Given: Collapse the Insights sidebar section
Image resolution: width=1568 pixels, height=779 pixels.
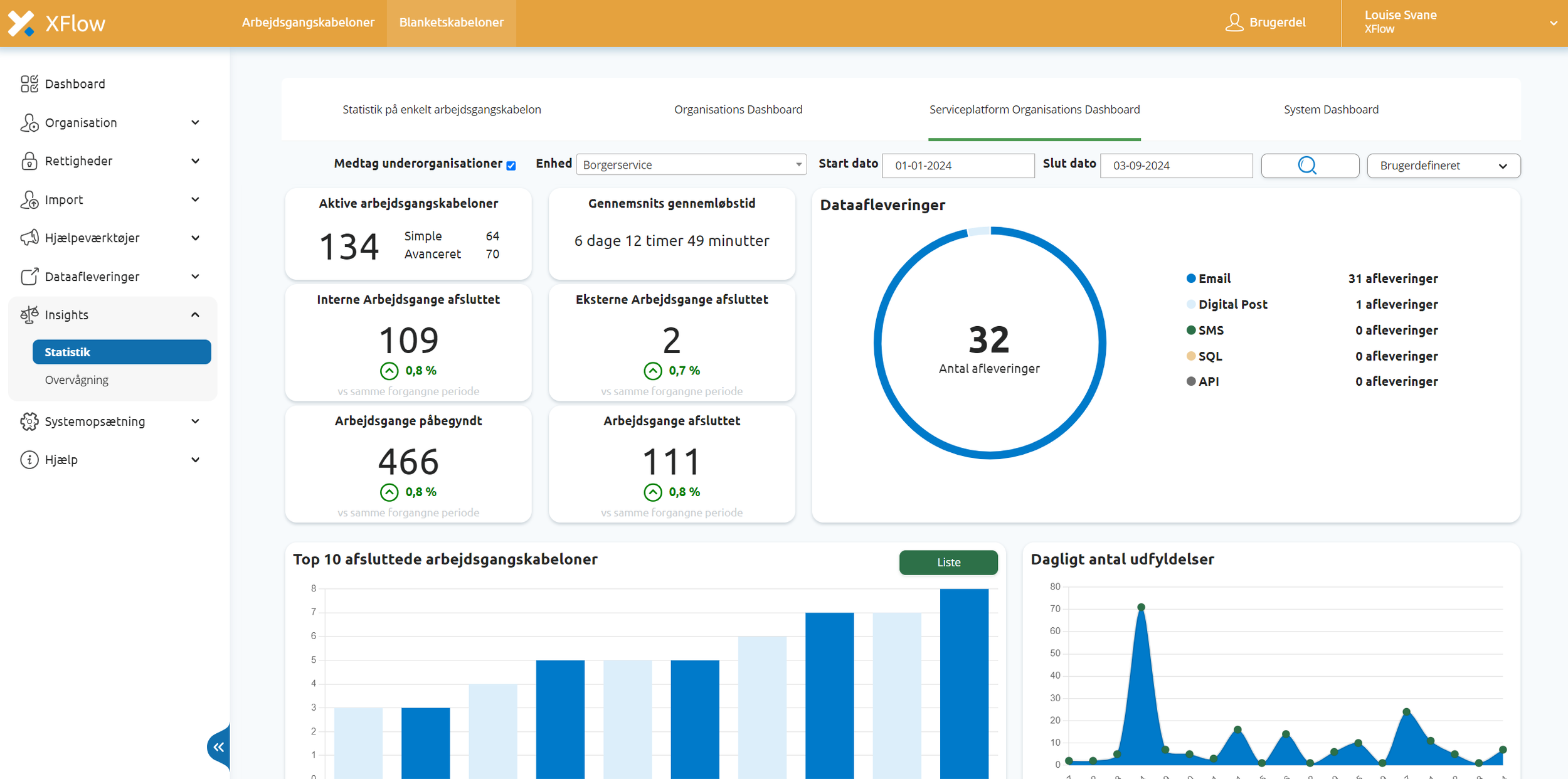Looking at the screenshot, I should pos(195,315).
